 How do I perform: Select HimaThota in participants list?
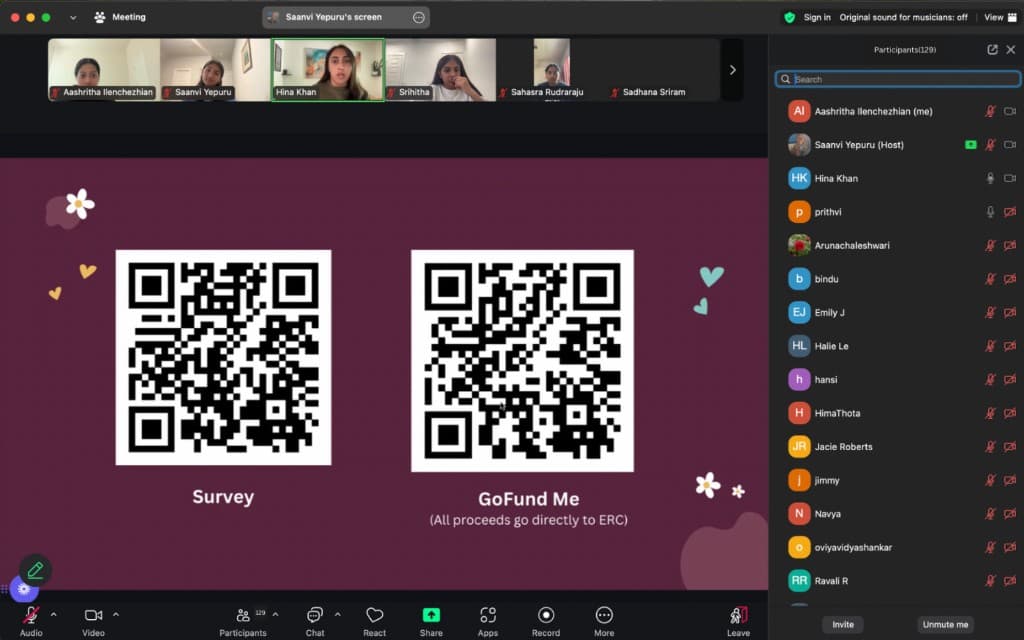(x=897, y=413)
